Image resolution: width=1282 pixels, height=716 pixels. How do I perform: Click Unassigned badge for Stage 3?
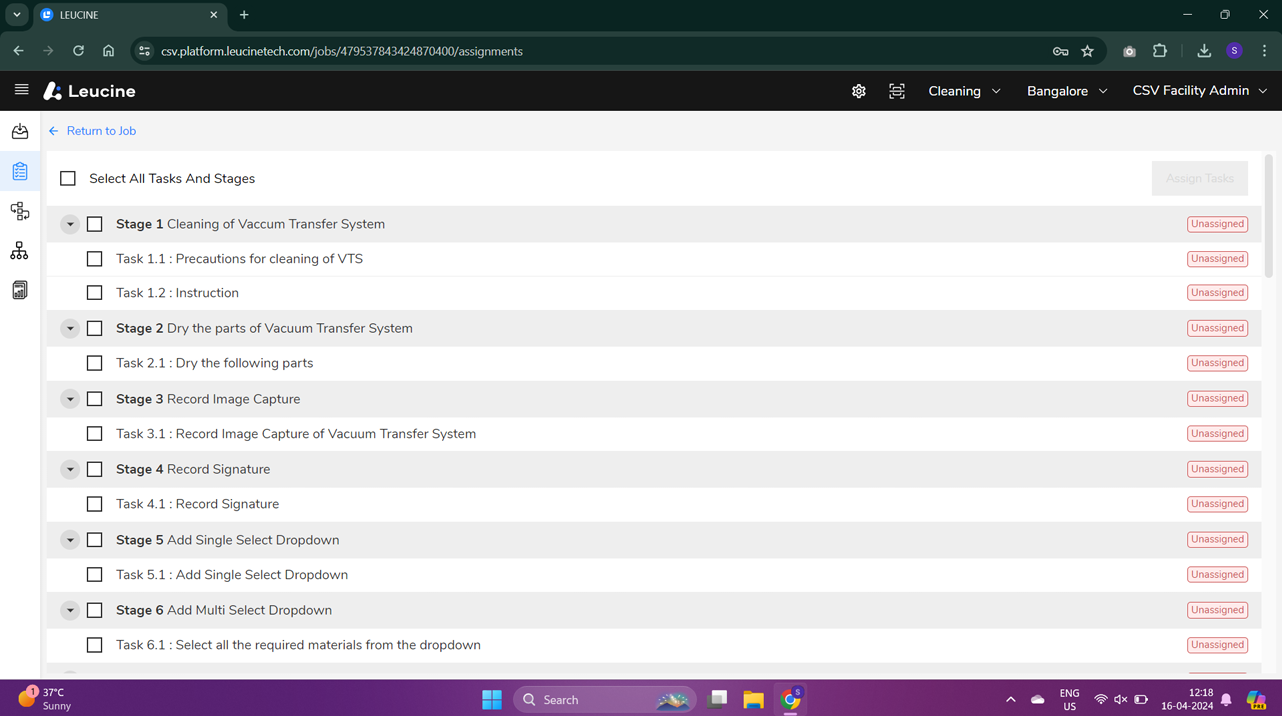tap(1217, 399)
